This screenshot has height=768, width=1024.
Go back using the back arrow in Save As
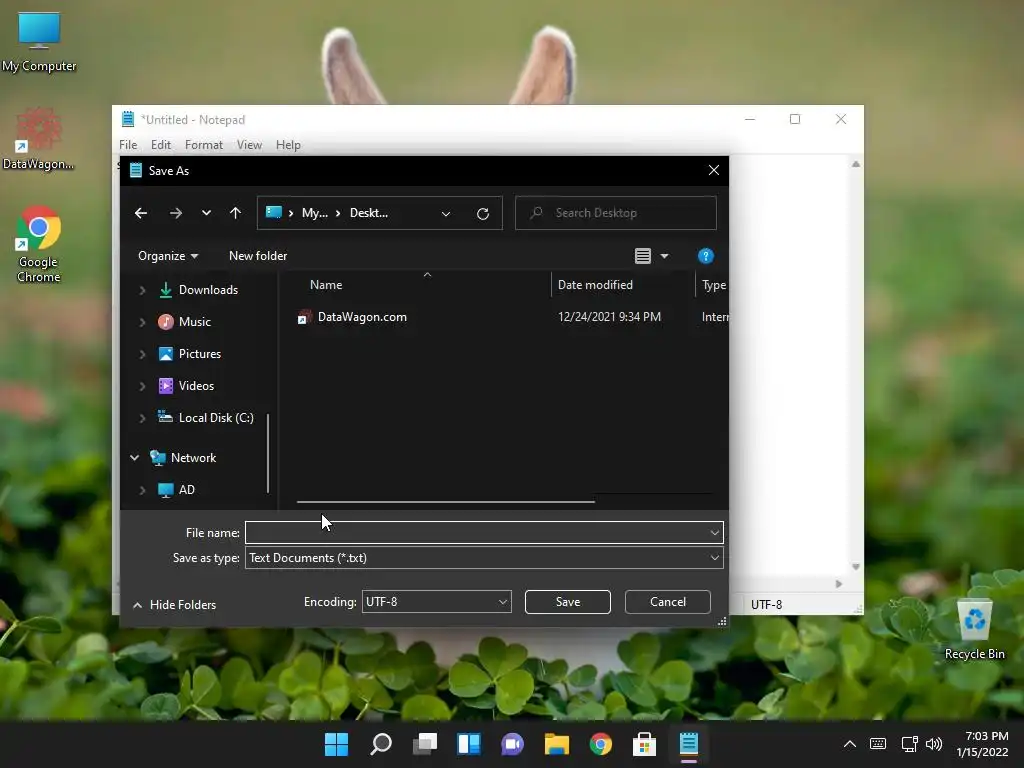pyautogui.click(x=141, y=213)
